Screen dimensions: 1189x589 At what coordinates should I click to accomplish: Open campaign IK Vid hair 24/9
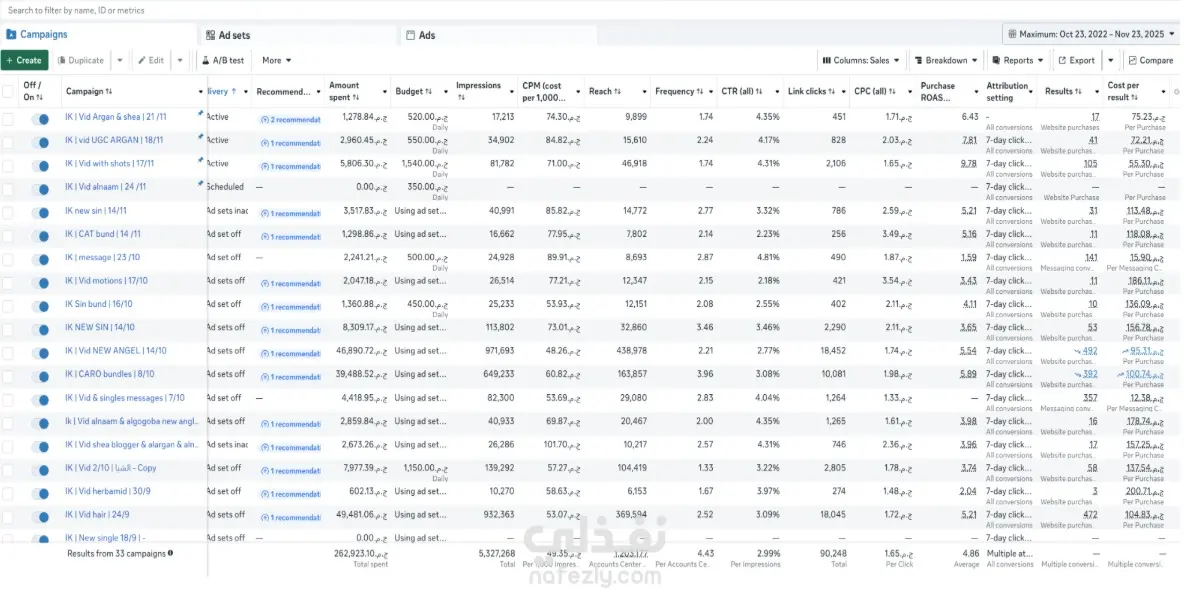tap(97, 515)
